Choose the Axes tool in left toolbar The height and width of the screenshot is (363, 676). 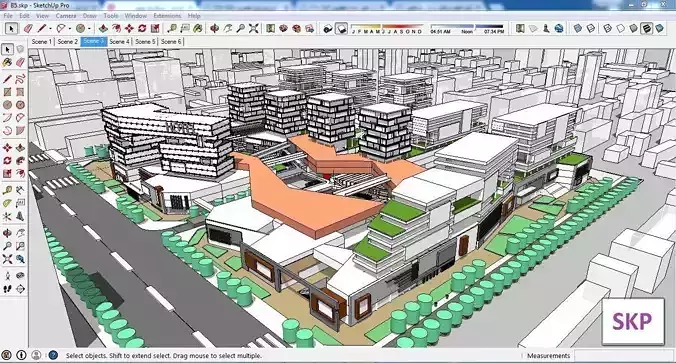(7, 216)
